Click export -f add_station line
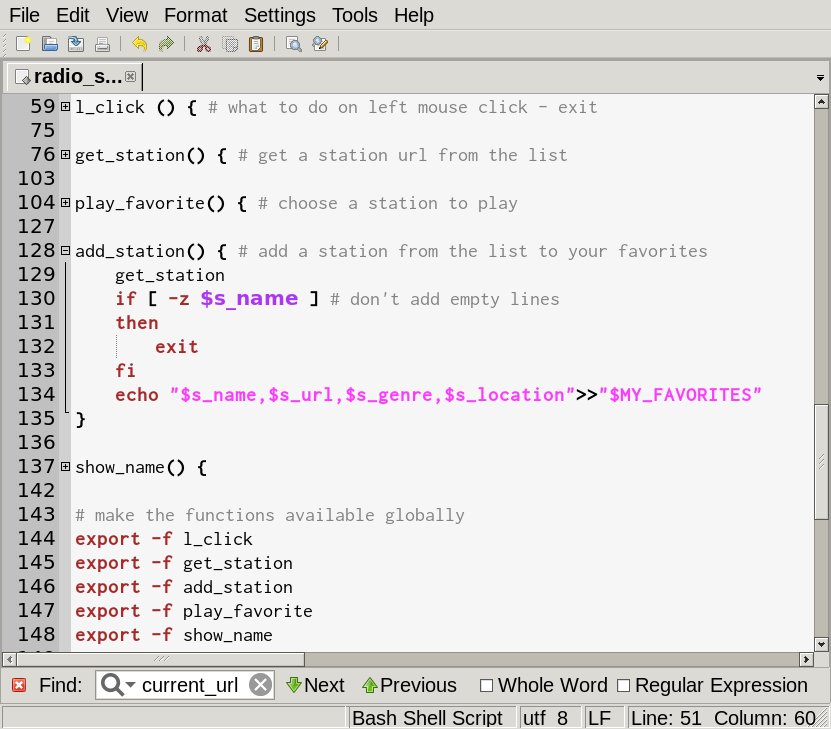The height and width of the screenshot is (729, 831). click(x=183, y=586)
